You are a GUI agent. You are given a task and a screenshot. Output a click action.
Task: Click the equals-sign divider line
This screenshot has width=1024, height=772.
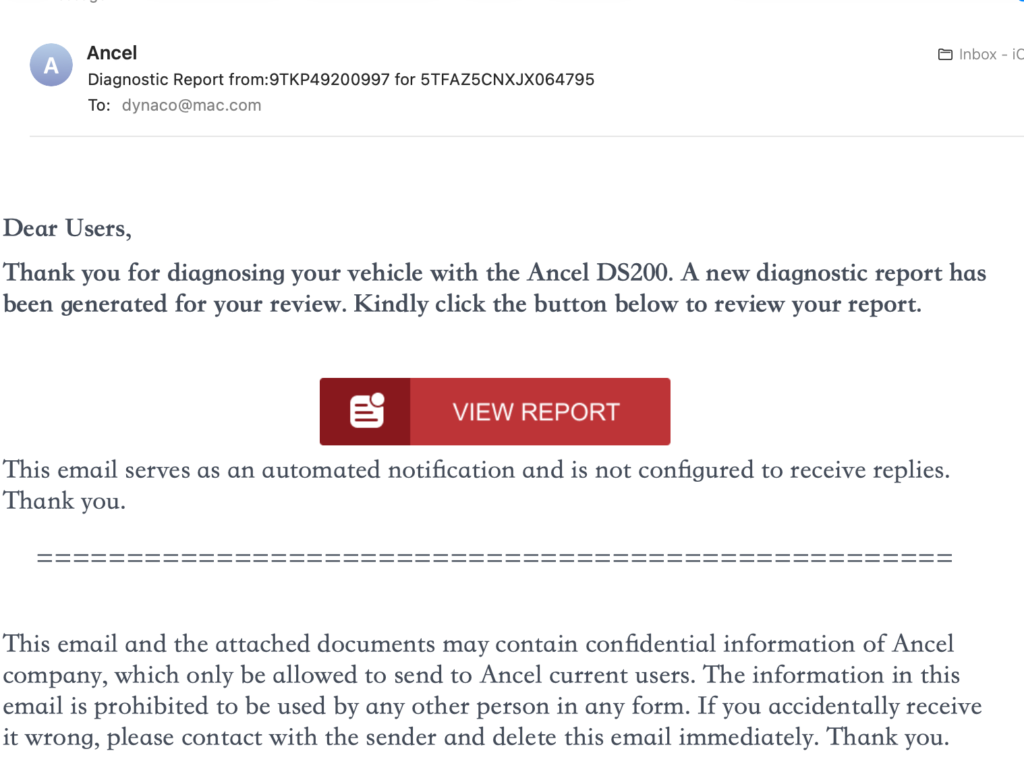(x=494, y=558)
